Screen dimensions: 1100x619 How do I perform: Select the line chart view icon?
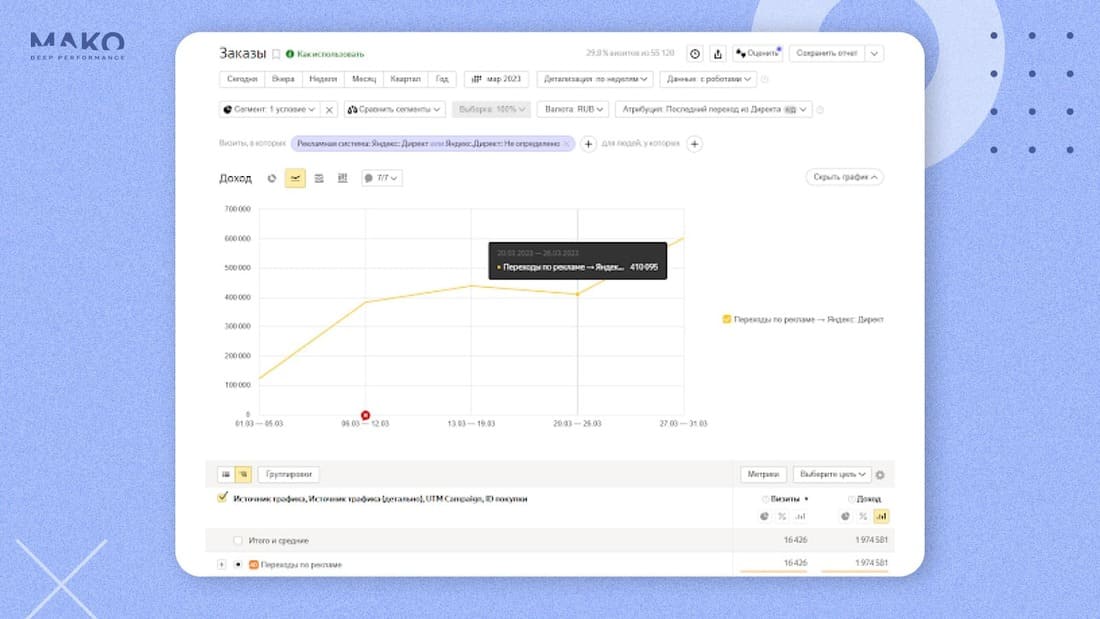click(x=295, y=178)
